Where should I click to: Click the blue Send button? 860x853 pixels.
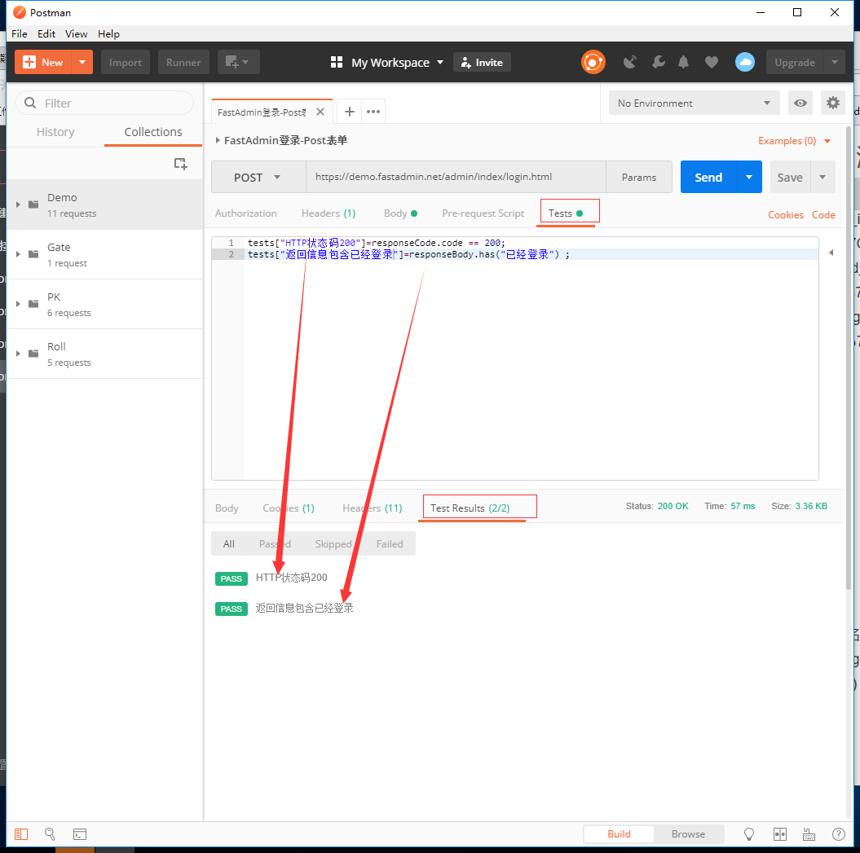(x=708, y=177)
